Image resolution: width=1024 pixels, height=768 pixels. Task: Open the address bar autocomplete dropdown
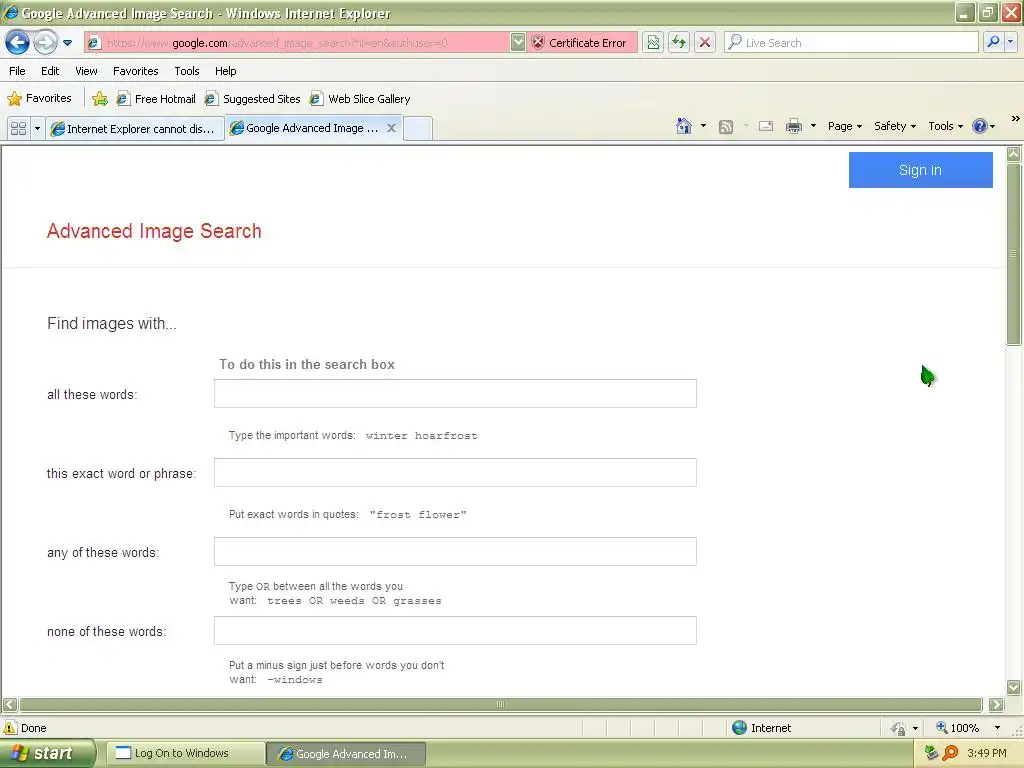(517, 43)
